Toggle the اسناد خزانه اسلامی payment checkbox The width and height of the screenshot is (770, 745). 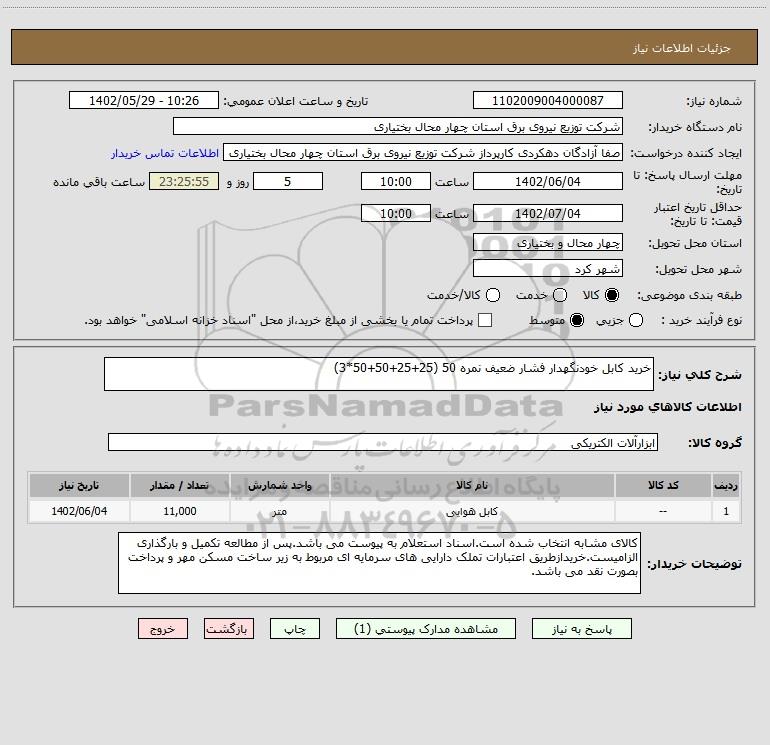pyautogui.click(x=485, y=320)
